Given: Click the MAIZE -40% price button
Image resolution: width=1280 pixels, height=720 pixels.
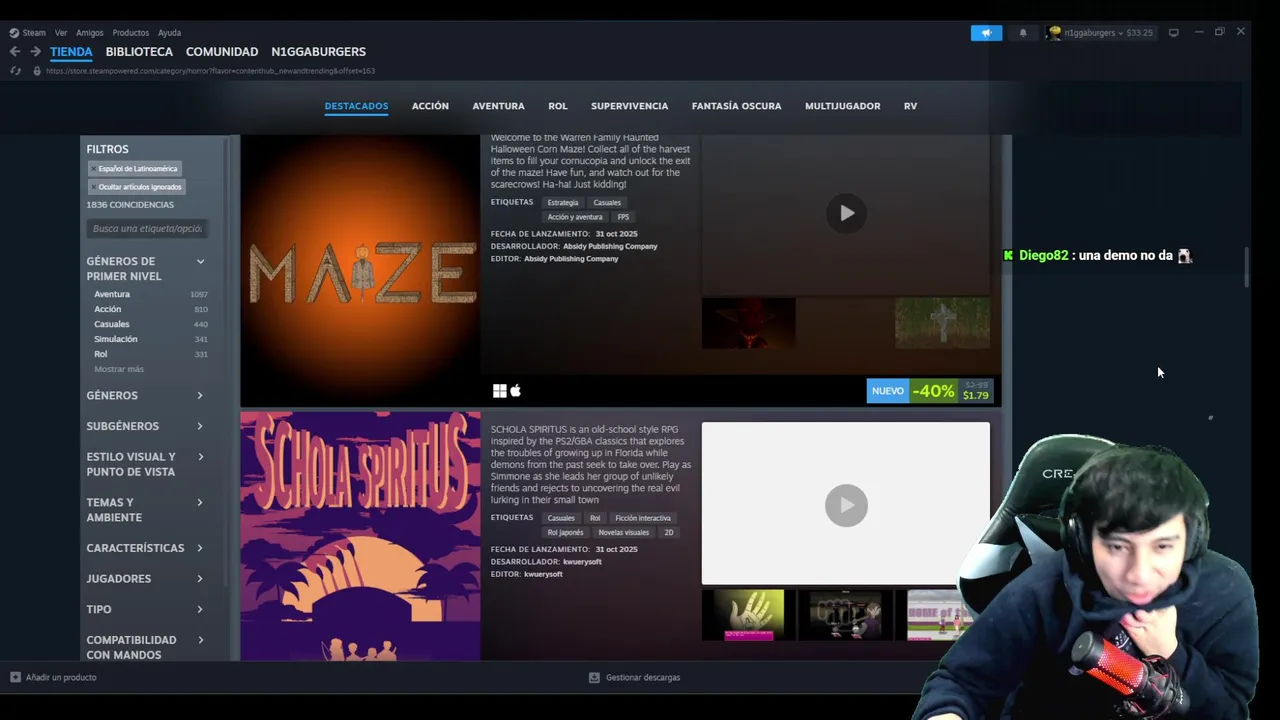Looking at the screenshot, I should (930, 391).
